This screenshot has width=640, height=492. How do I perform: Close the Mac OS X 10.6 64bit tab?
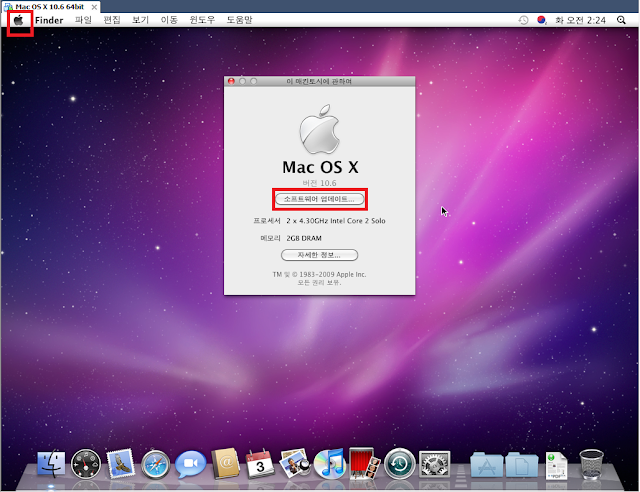[94, 7]
